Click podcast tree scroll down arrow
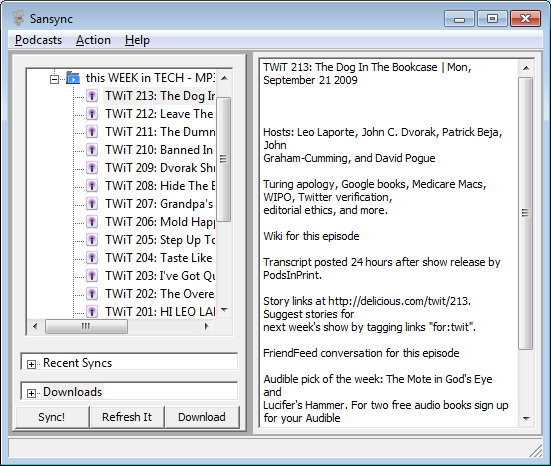This screenshot has height=466, width=551. tap(224, 310)
